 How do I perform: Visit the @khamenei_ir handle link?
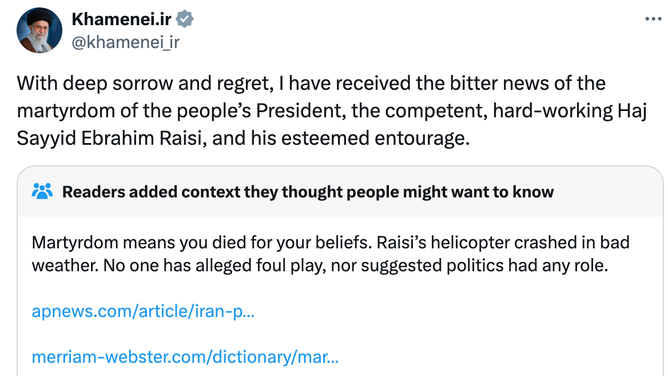[125, 42]
